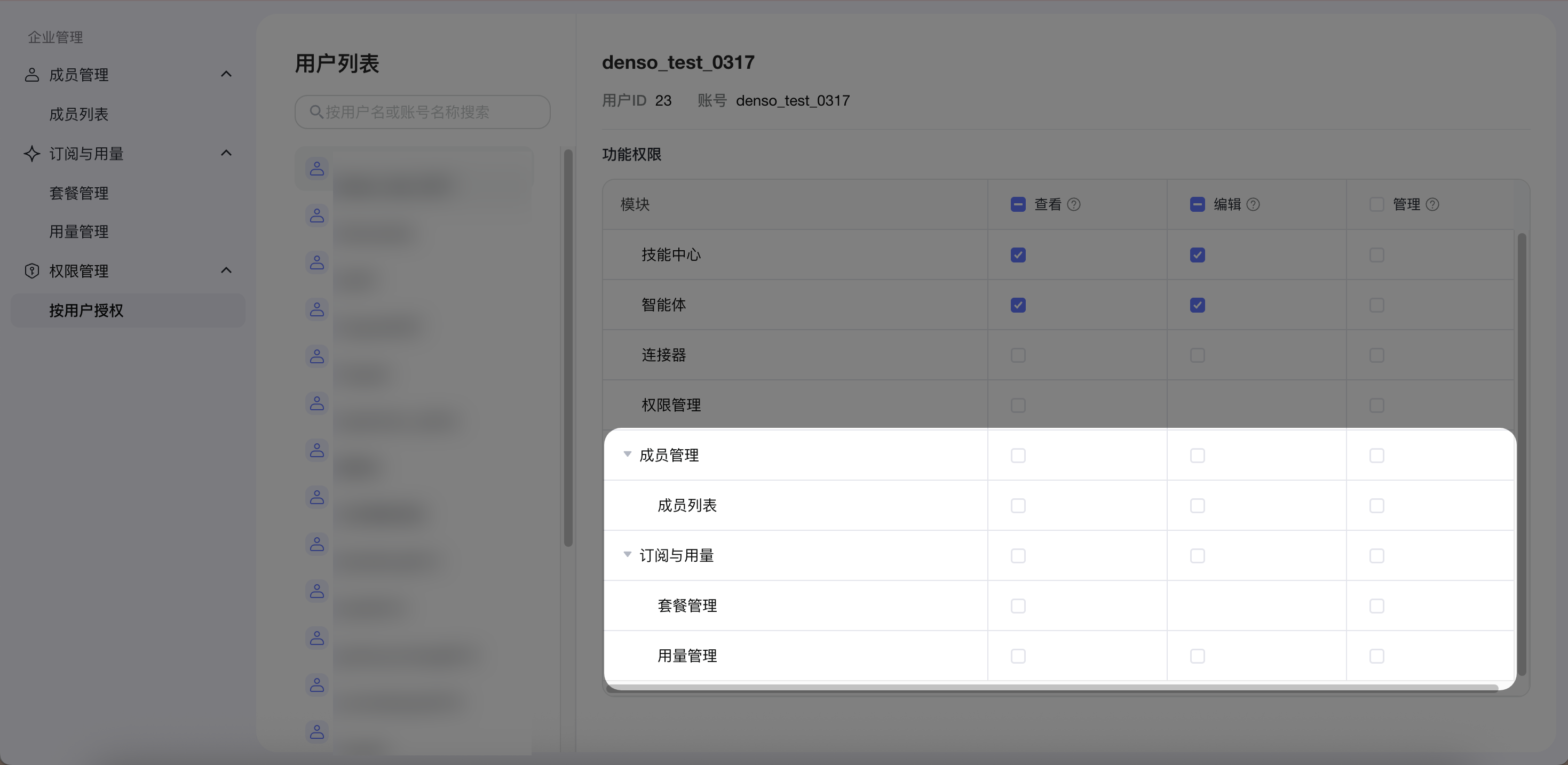Check the 管理 header select-all checkbox
Image resolution: width=1568 pixels, height=765 pixels.
point(1377,204)
